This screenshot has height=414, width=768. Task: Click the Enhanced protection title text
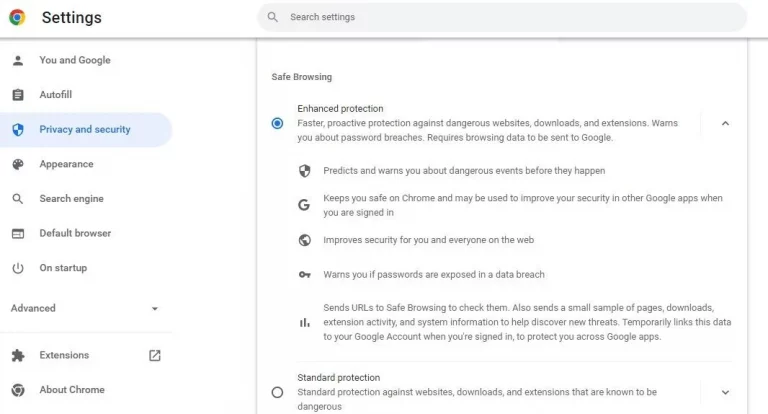[x=340, y=109]
